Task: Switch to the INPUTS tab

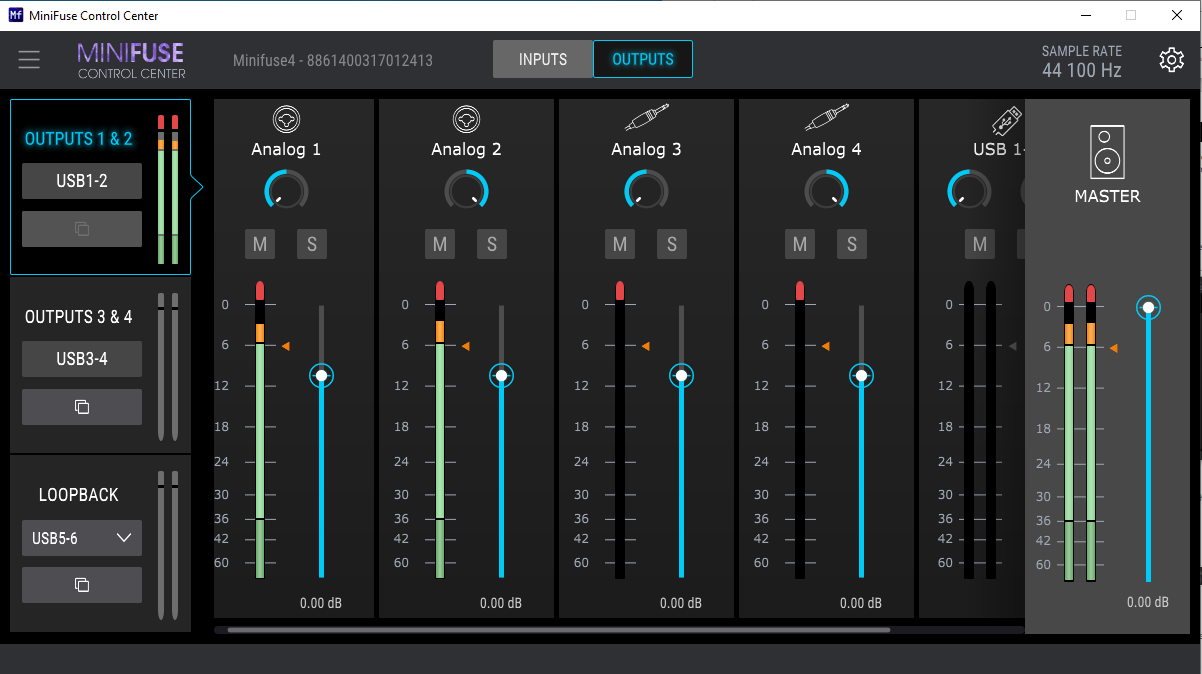Action: (542, 59)
